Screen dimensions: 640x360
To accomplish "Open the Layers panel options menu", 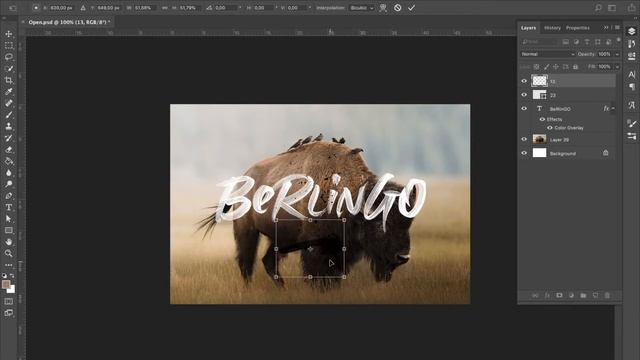I will (617, 27).
